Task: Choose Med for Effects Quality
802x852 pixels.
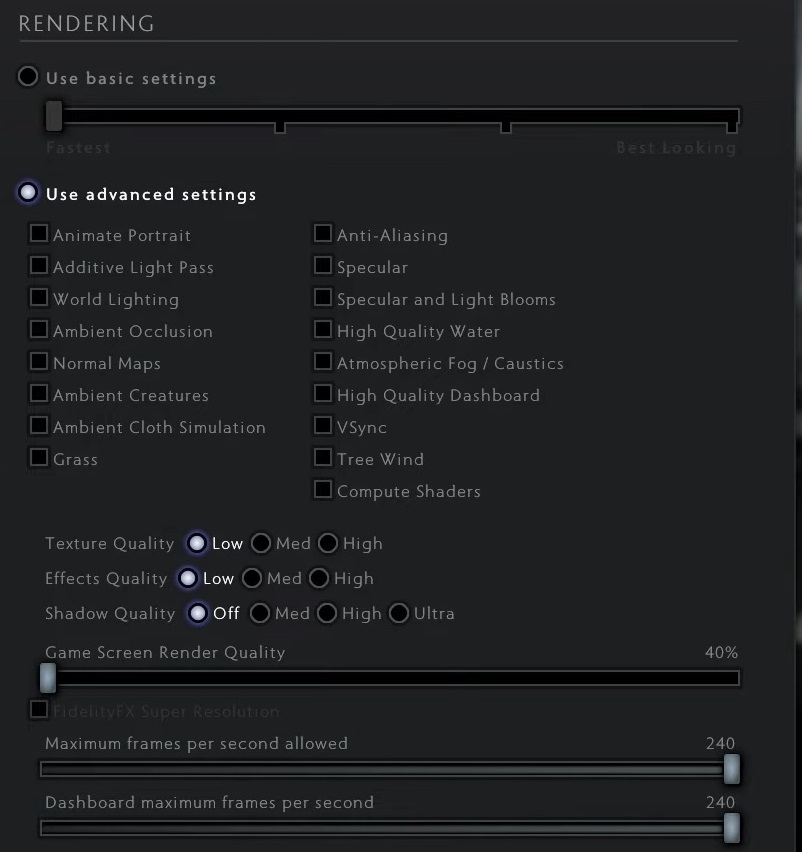Action: (x=252, y=578)
